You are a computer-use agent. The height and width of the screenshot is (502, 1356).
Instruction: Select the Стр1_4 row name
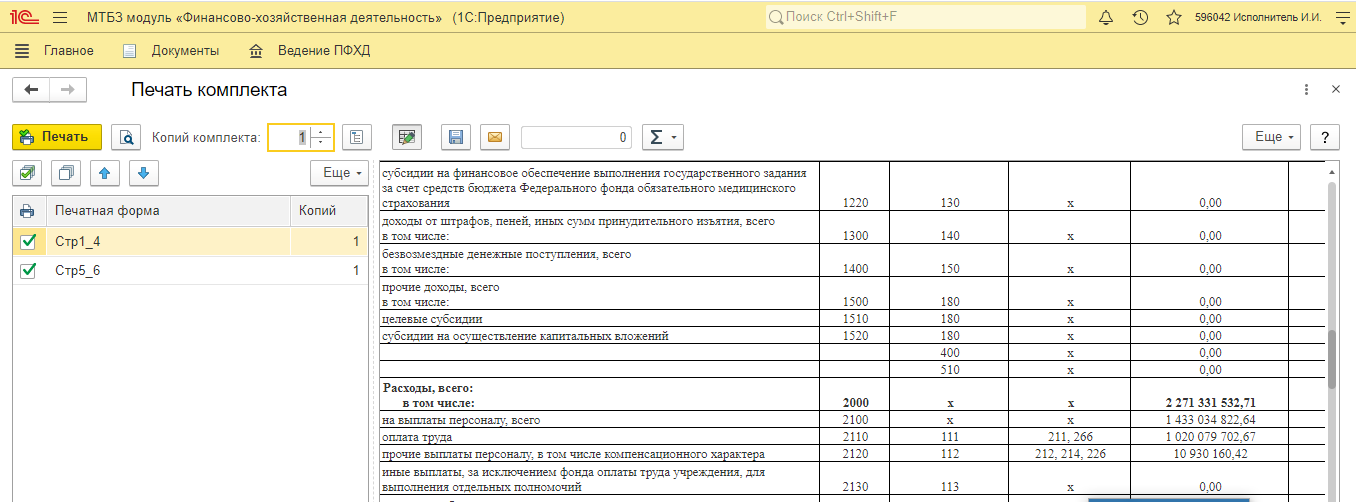point(77,241)
